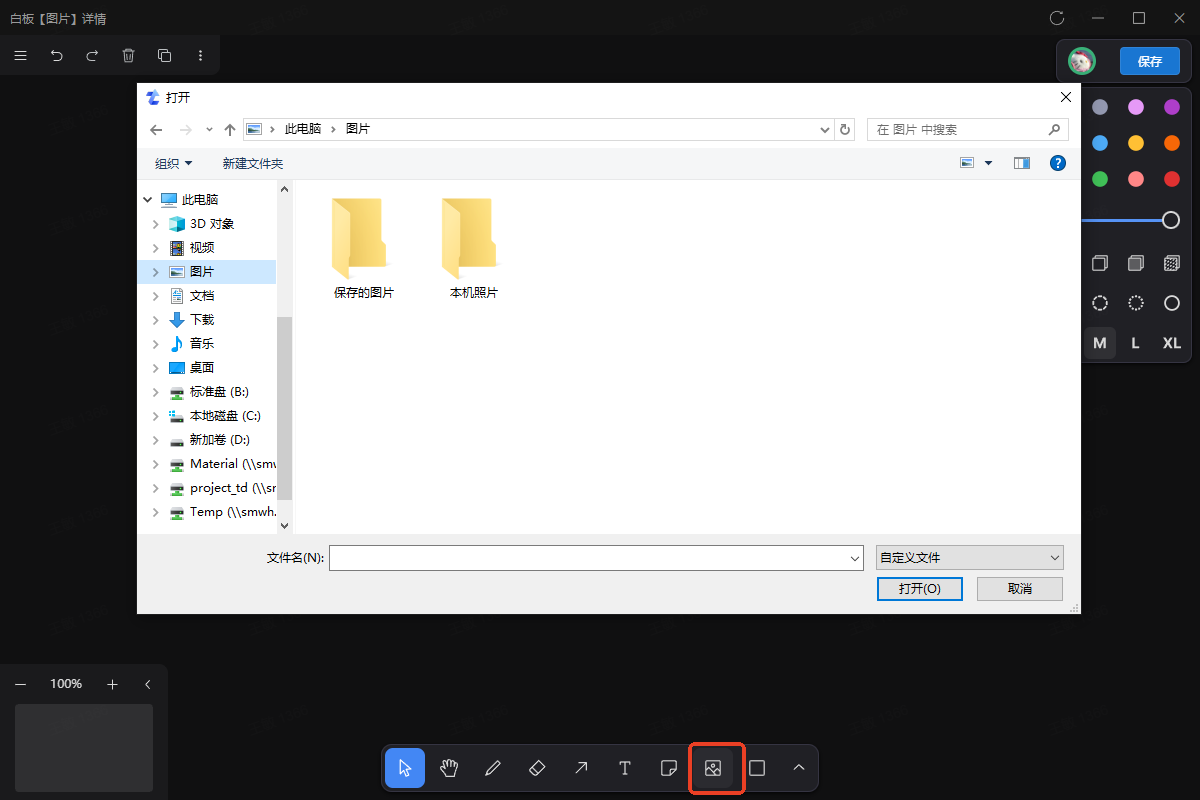Select the arrow drawing tool
The image size is (1200, 800).
tap(581, 768)
